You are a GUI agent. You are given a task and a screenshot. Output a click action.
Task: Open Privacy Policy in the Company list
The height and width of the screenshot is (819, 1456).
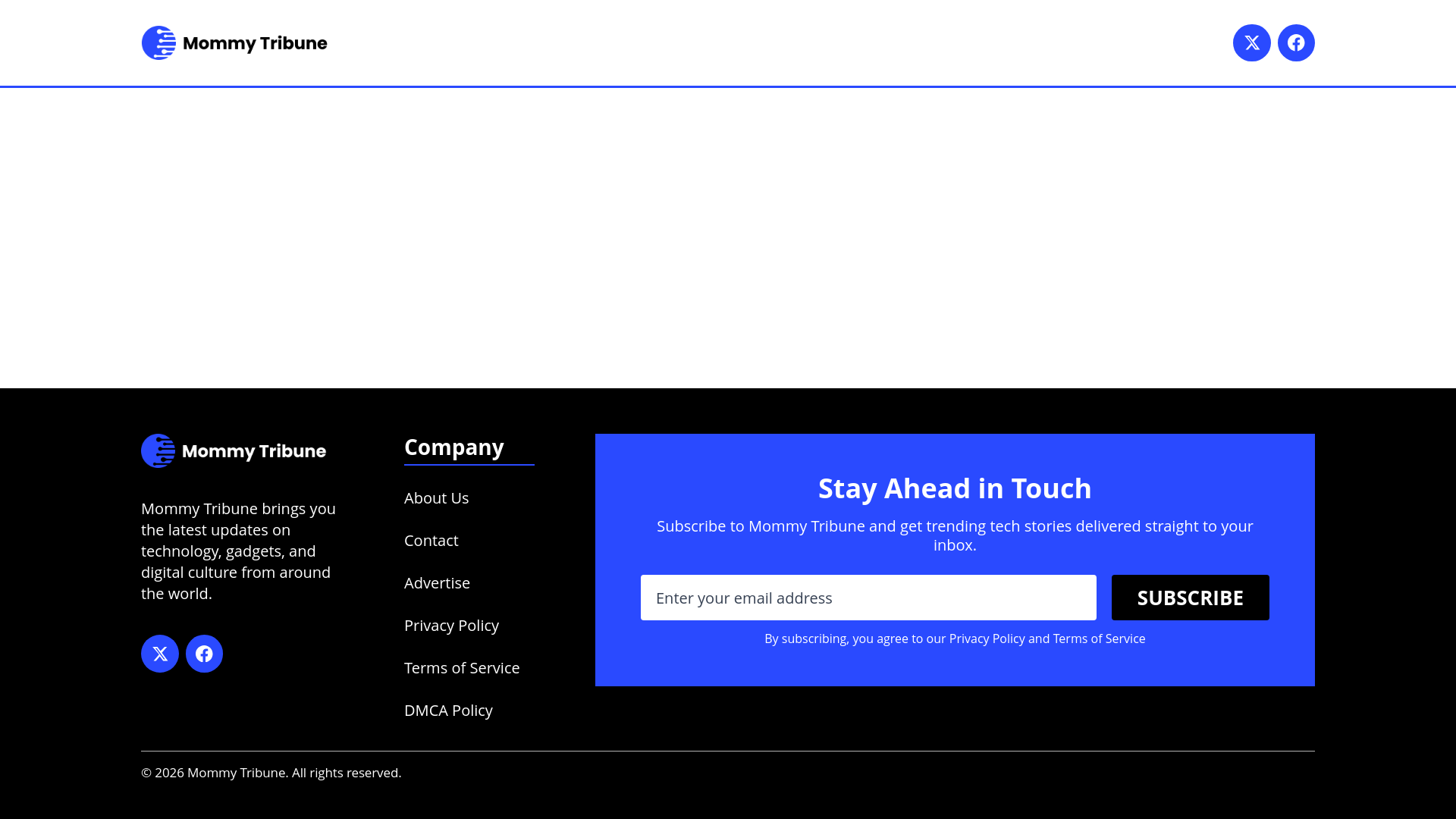pos(451,626)
